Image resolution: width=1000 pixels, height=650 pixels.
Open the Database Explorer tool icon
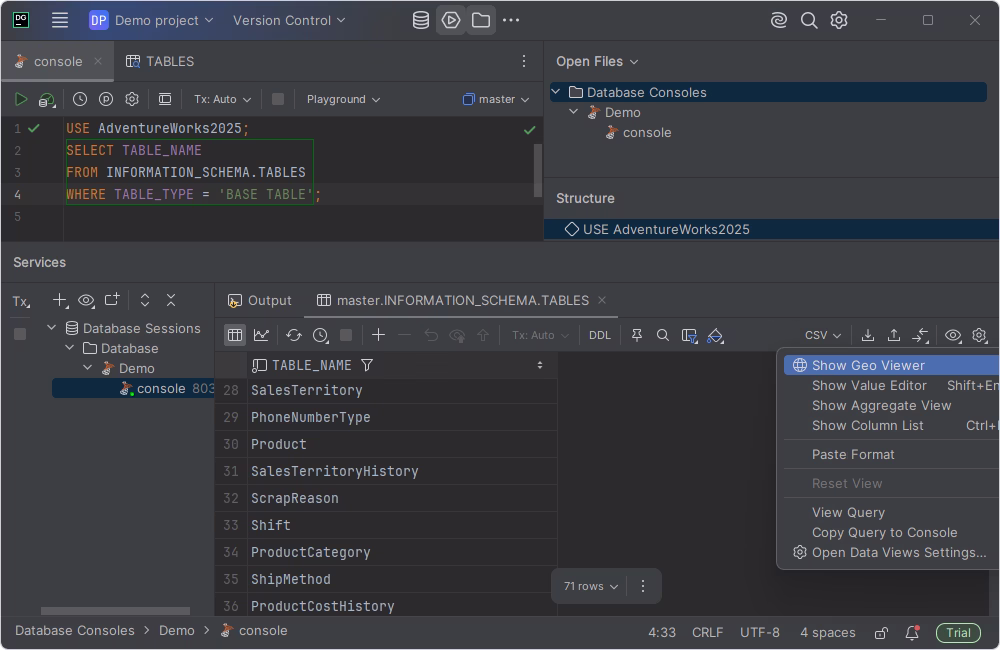(420, 20)
